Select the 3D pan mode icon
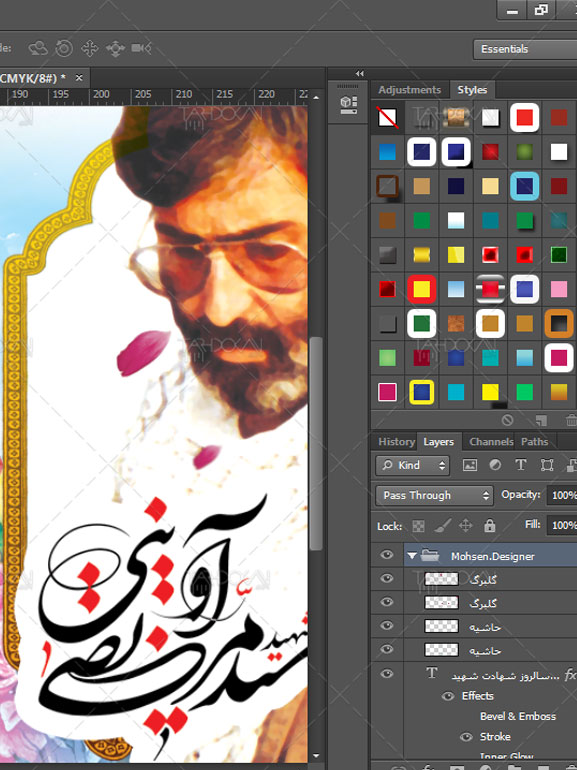577x770 pixels. pos(90,48)
